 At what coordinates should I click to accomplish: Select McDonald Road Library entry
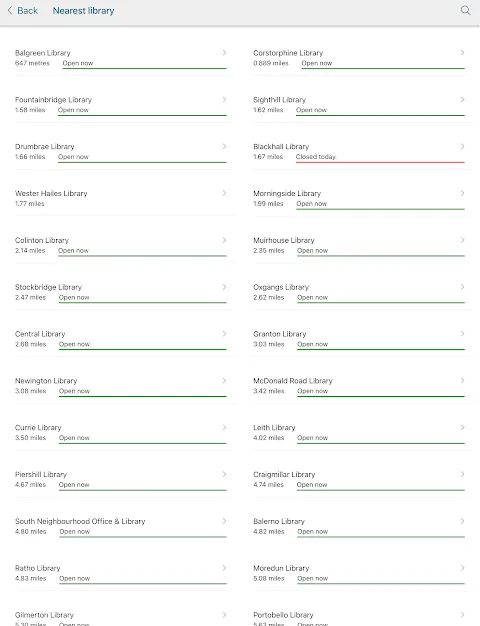coord(359,386)
